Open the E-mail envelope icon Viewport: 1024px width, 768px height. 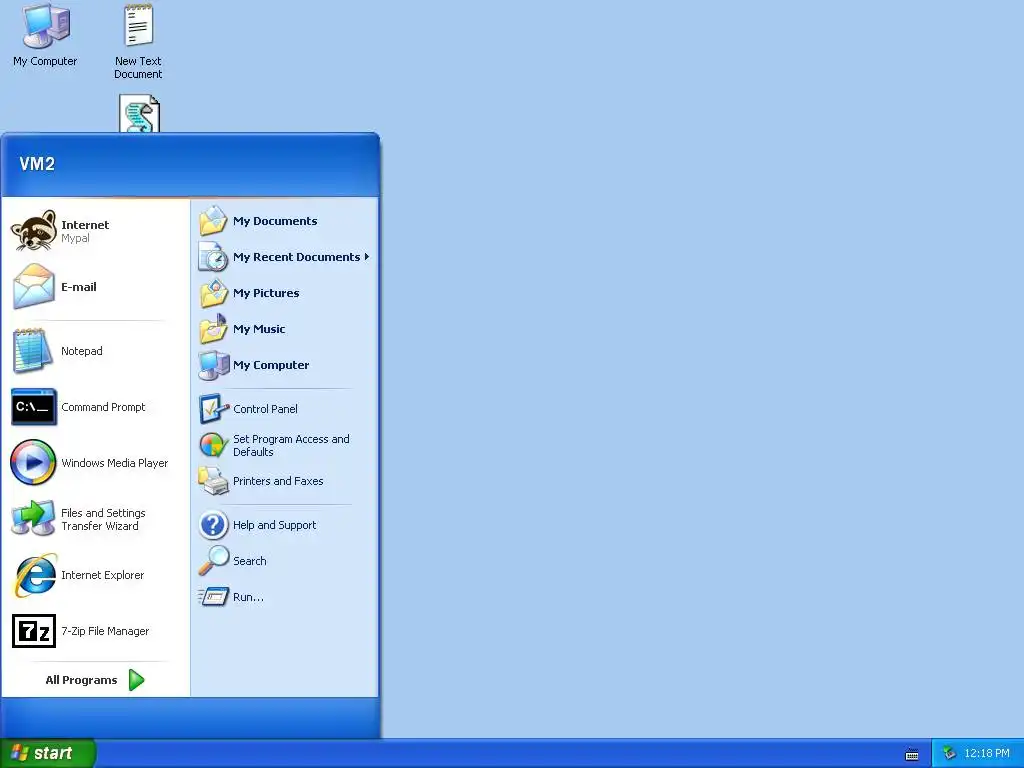[33, 286]
